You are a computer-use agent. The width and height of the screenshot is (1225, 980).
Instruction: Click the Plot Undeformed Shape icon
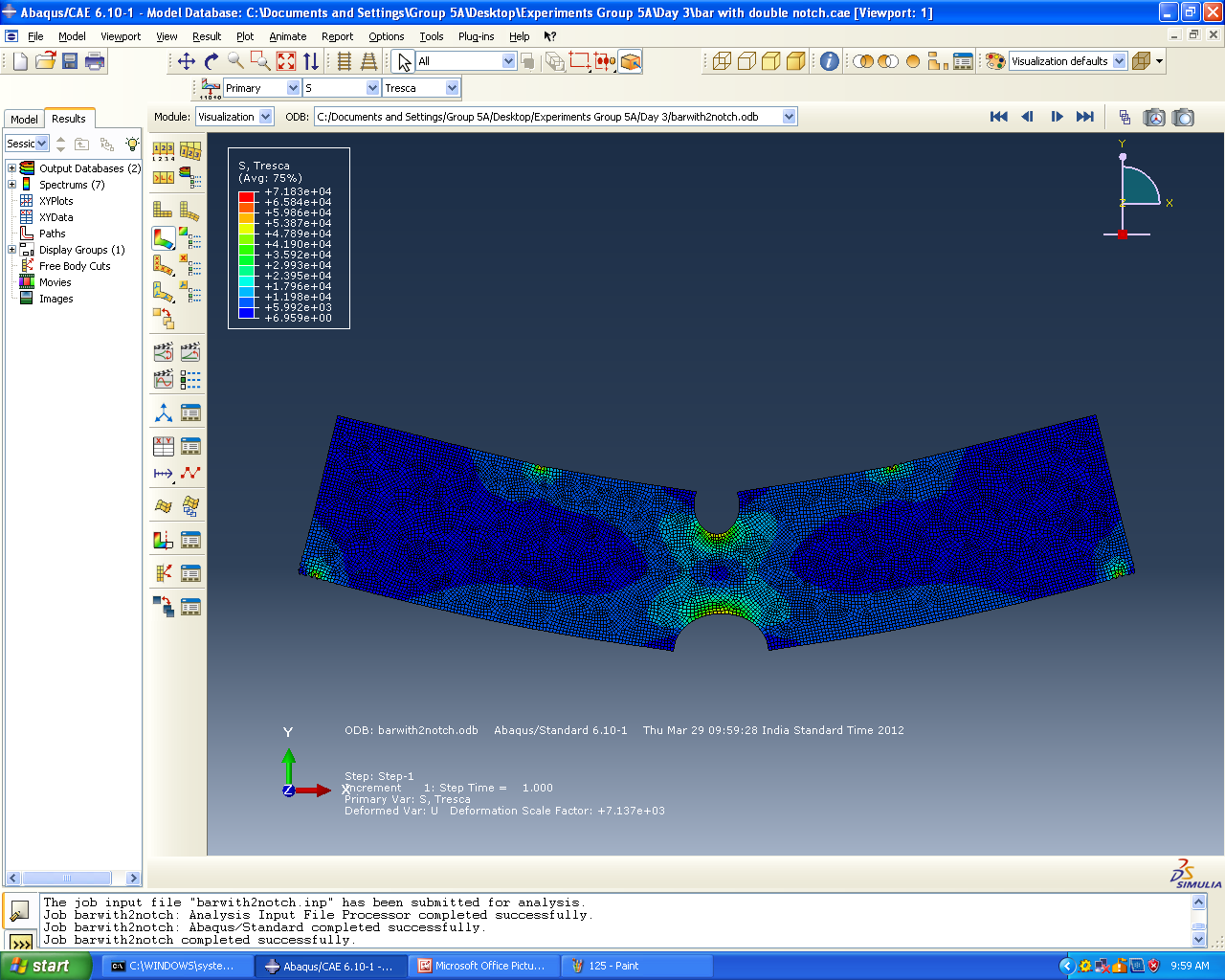point(163,211)
